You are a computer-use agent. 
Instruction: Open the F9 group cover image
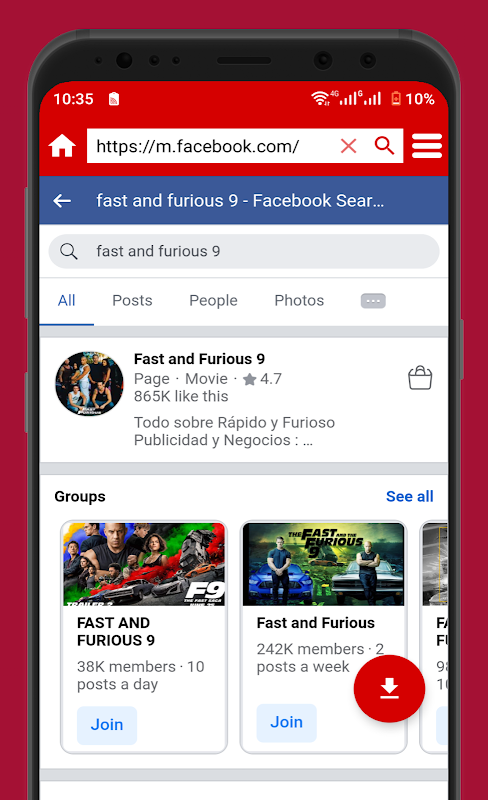pyautogui.click(x=144, y=564)
